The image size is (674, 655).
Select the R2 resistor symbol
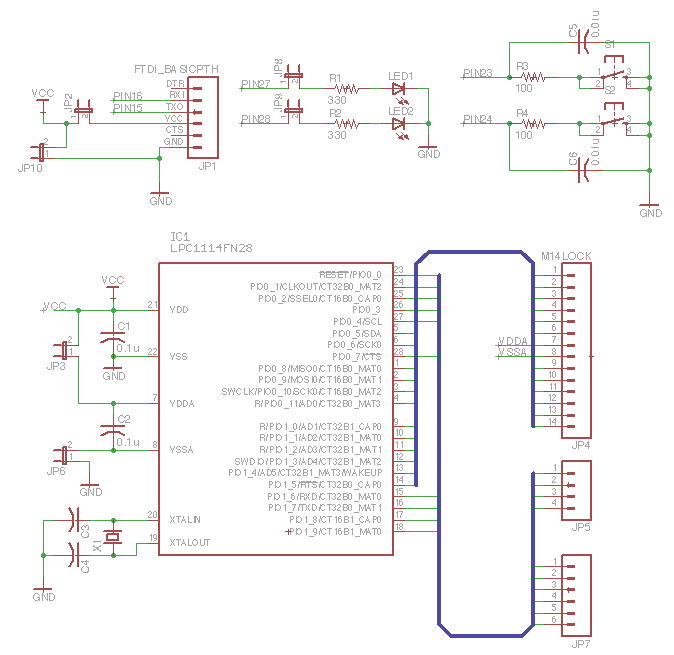point(347,124)
